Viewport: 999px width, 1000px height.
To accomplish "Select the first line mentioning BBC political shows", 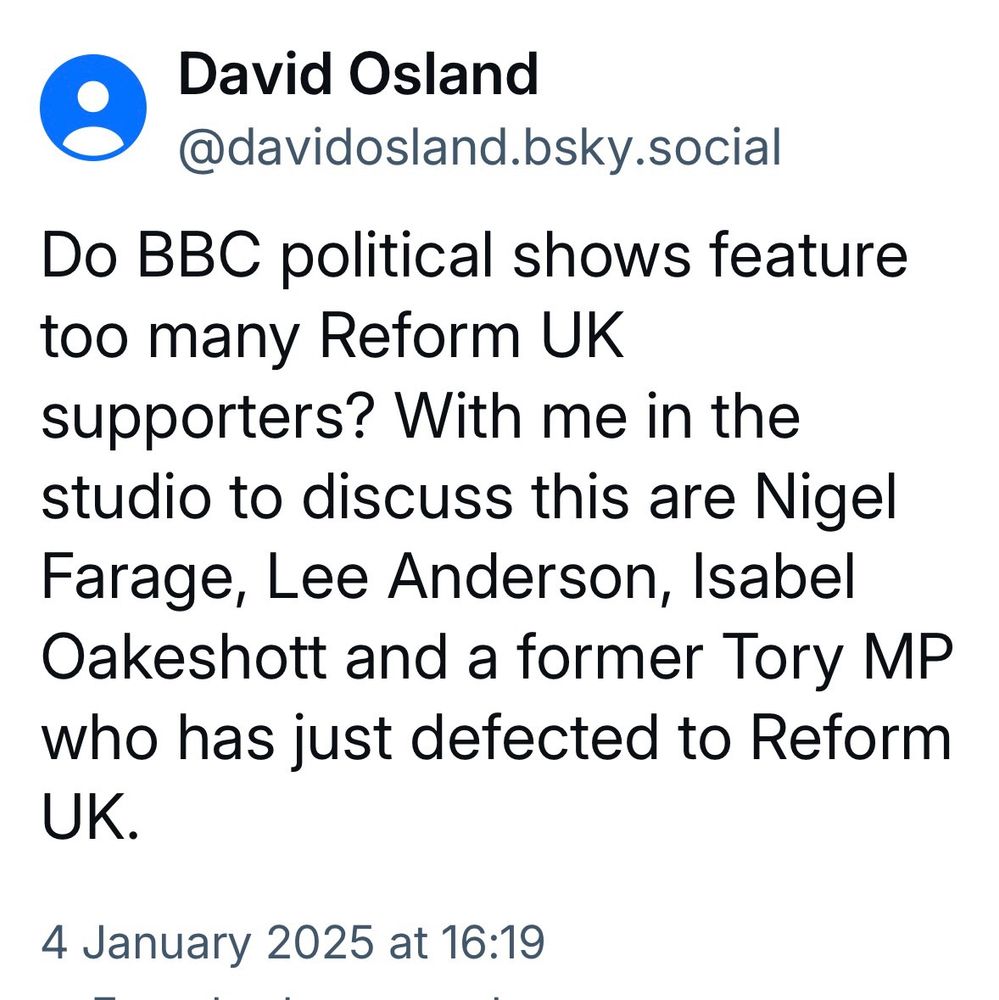I will [x=474, y=256].
